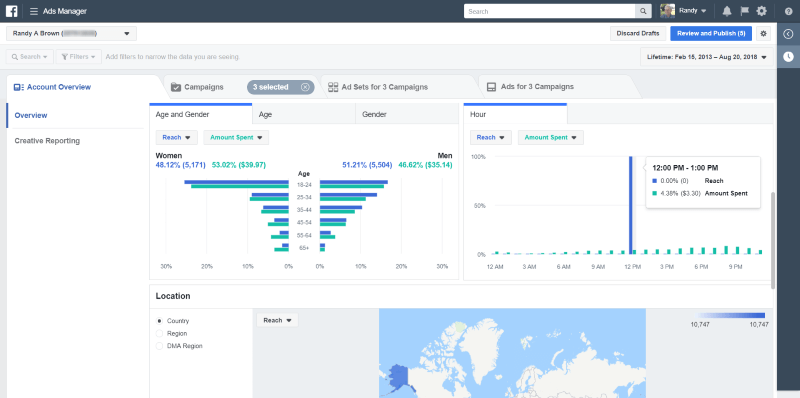This screenshot has width=800, height=398.
Task: Click the Facebook logo icon
Action: [11, 11]
